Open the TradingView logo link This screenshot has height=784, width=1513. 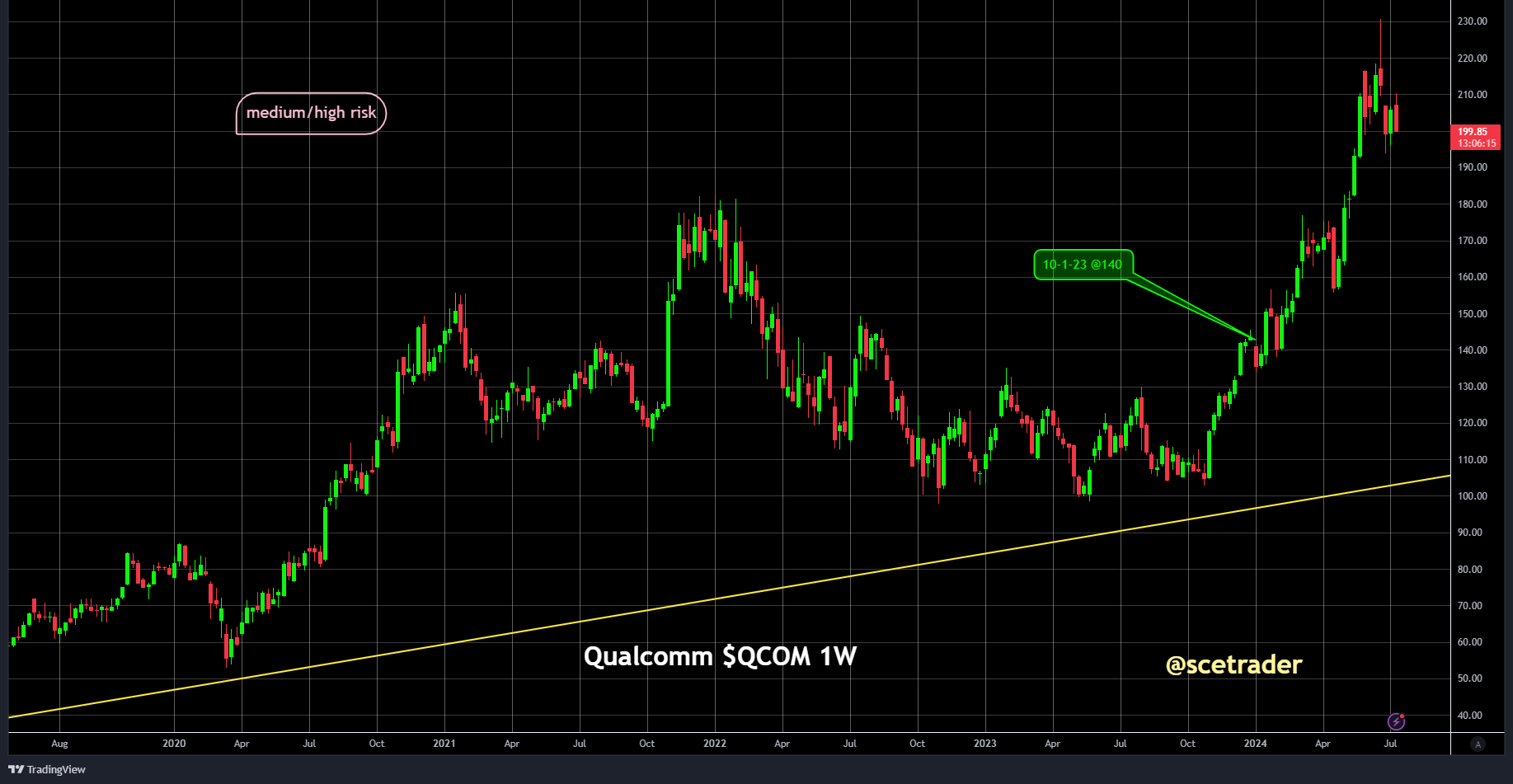pyautogui.click(x=47, y=769)
